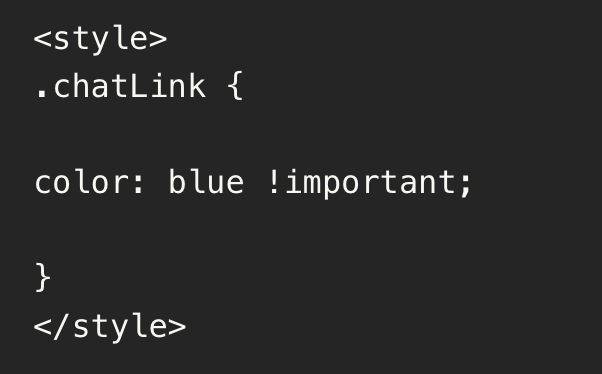Viewport: 602px width, 374px height.
Task: Click the opening curly brace after .chatLink
Action: [x=235, y=86]
